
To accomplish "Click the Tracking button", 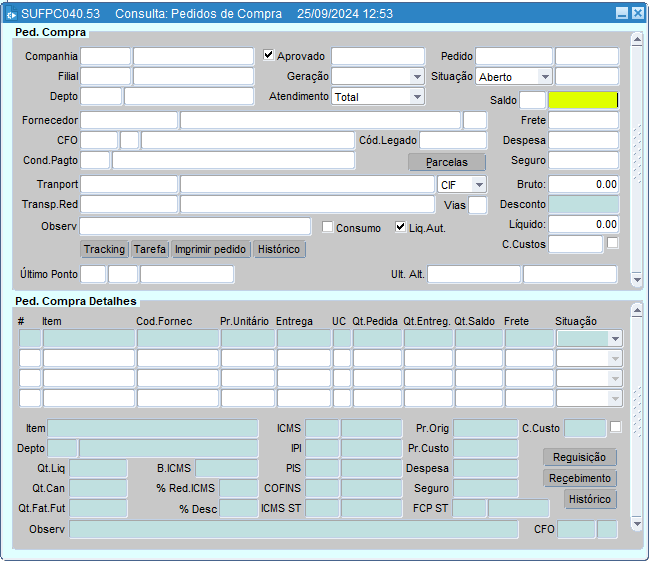I will [104, 249].
